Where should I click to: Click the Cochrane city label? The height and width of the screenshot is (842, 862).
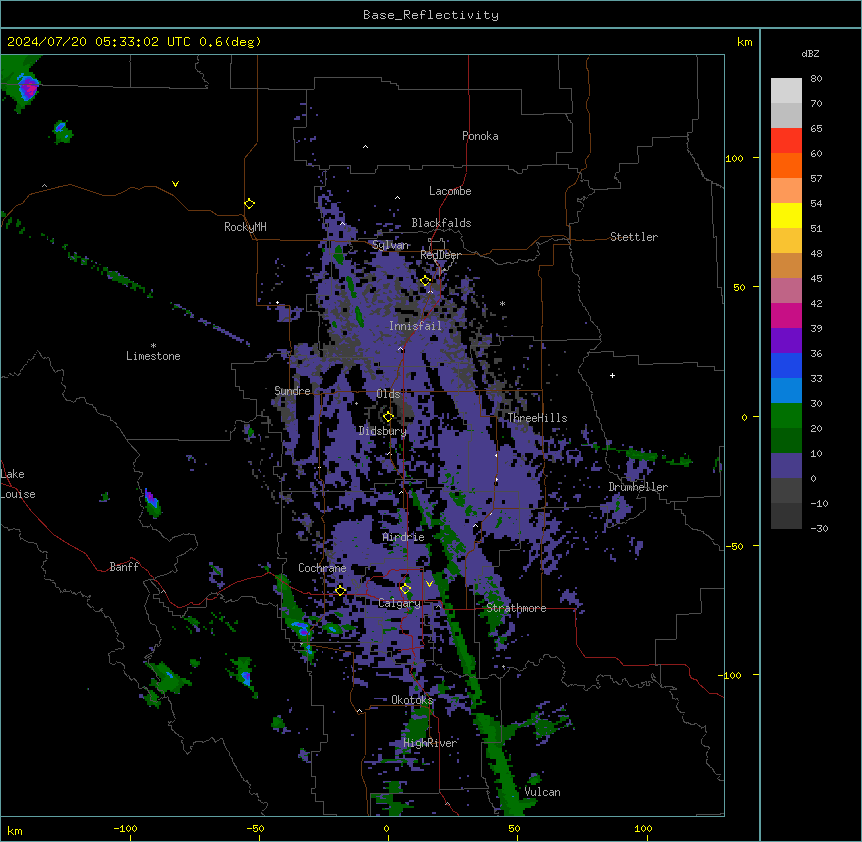(x=322, y=568)
